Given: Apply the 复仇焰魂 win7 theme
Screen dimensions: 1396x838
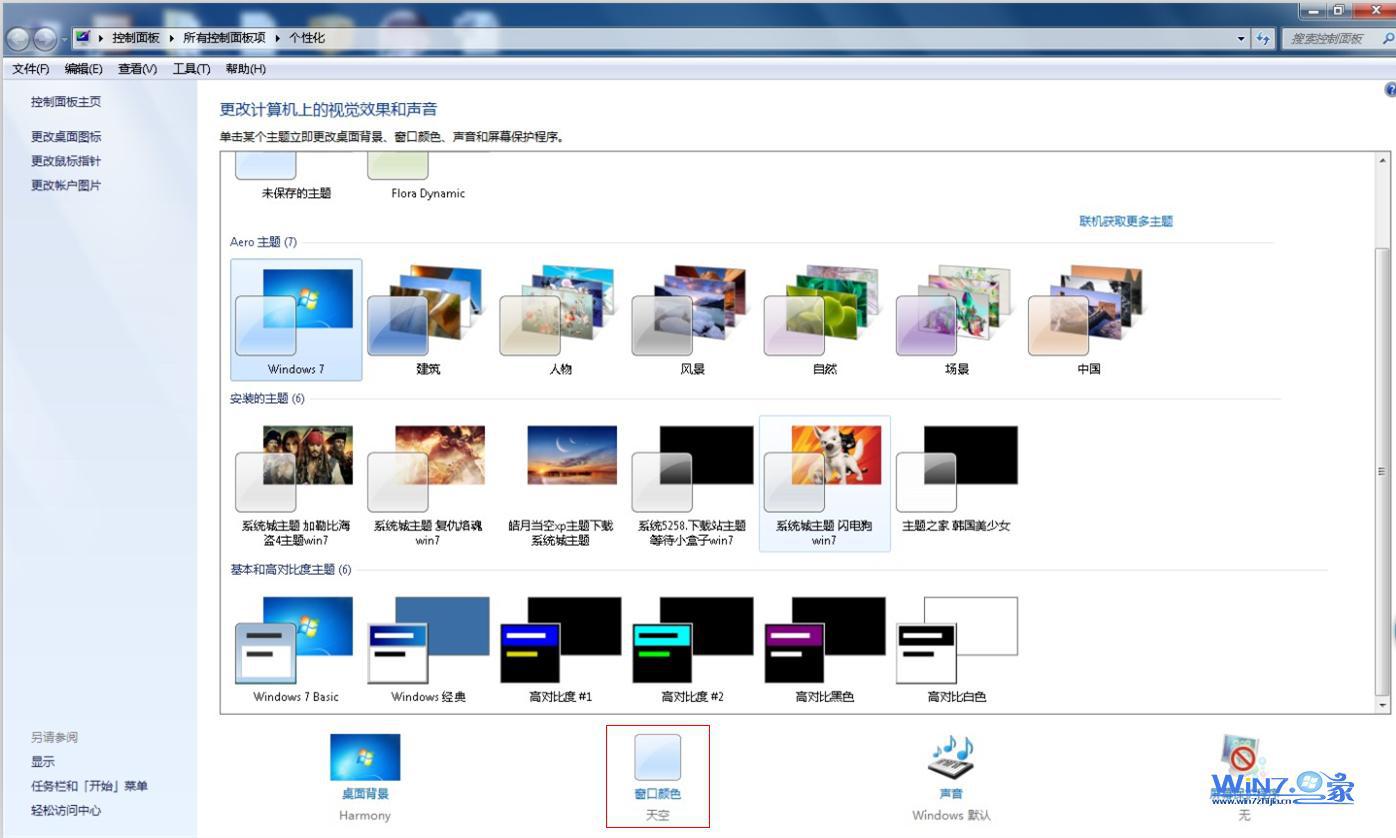Looking at the screenshot, I should (x=428, y=484).
